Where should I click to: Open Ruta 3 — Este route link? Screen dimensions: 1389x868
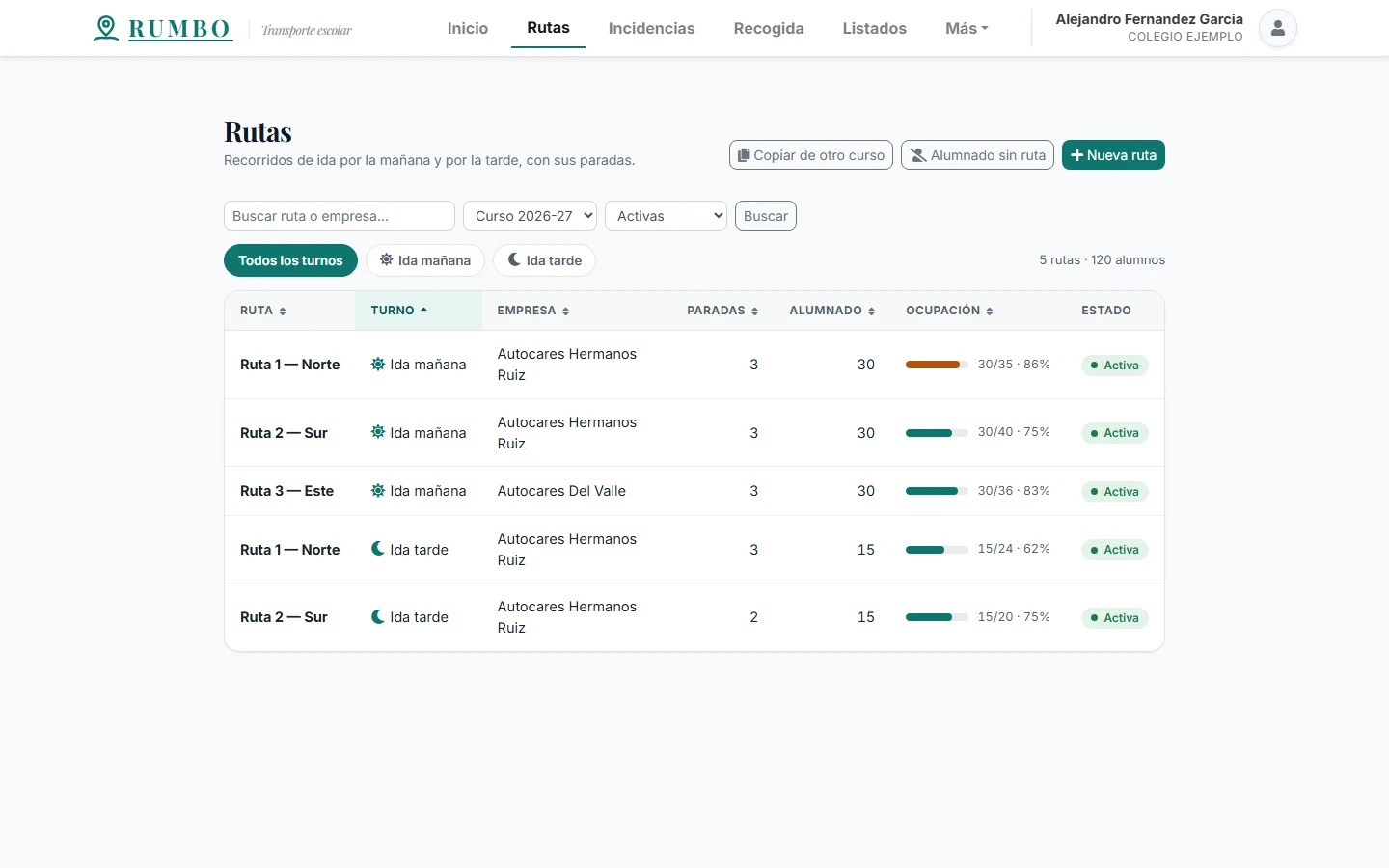(x=286, y=491)
